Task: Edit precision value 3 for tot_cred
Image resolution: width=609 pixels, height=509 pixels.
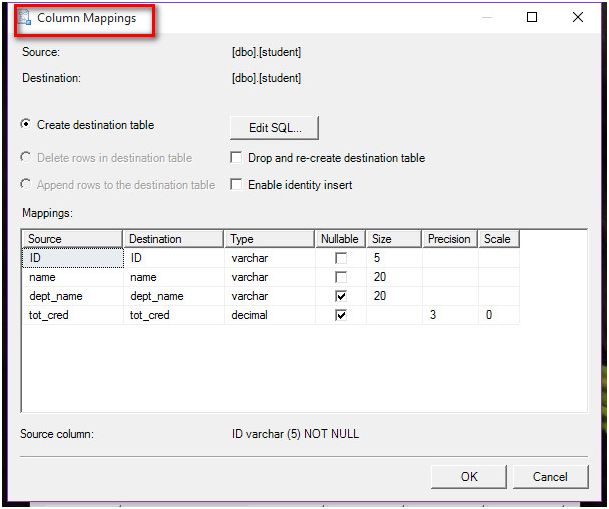Action: point(450,315)
